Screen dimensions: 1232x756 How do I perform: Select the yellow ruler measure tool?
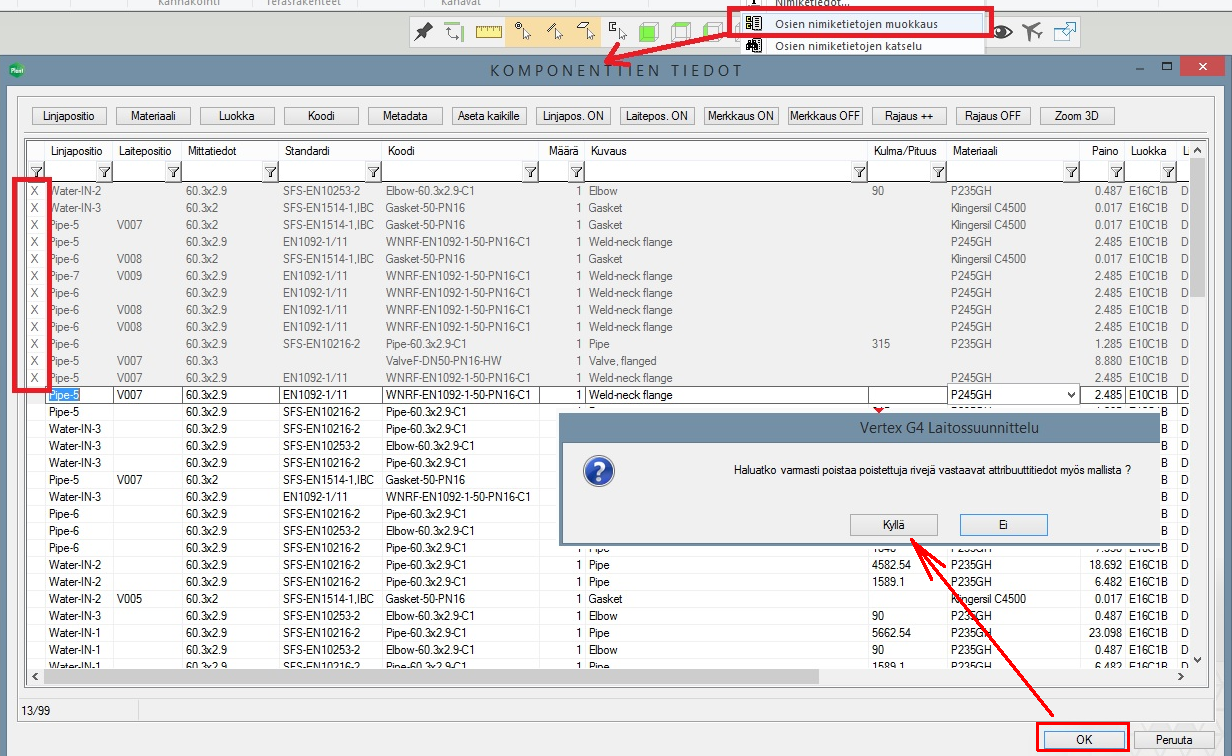point(488,32)
